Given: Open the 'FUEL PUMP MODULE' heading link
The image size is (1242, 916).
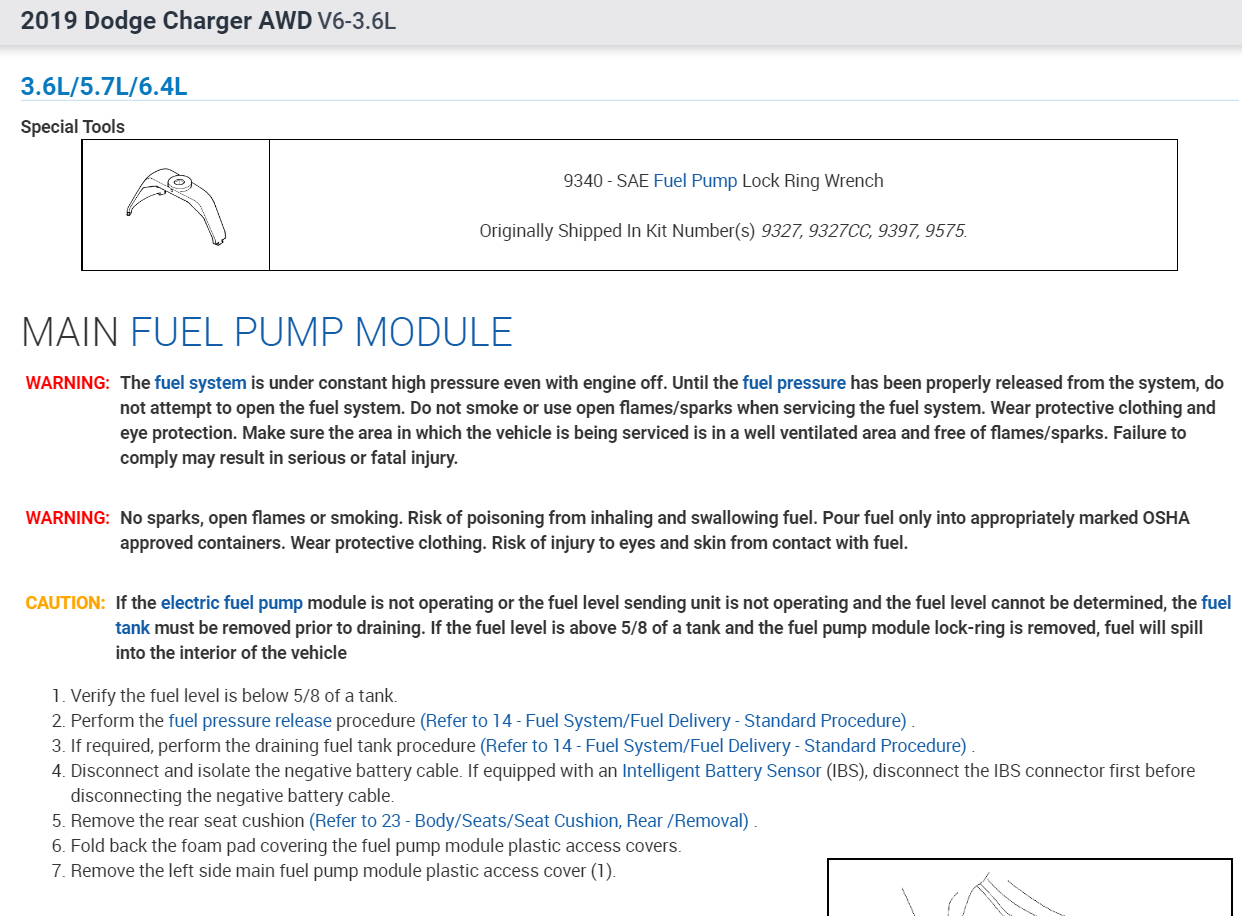Looking at the screenshot, I should 321,332.
